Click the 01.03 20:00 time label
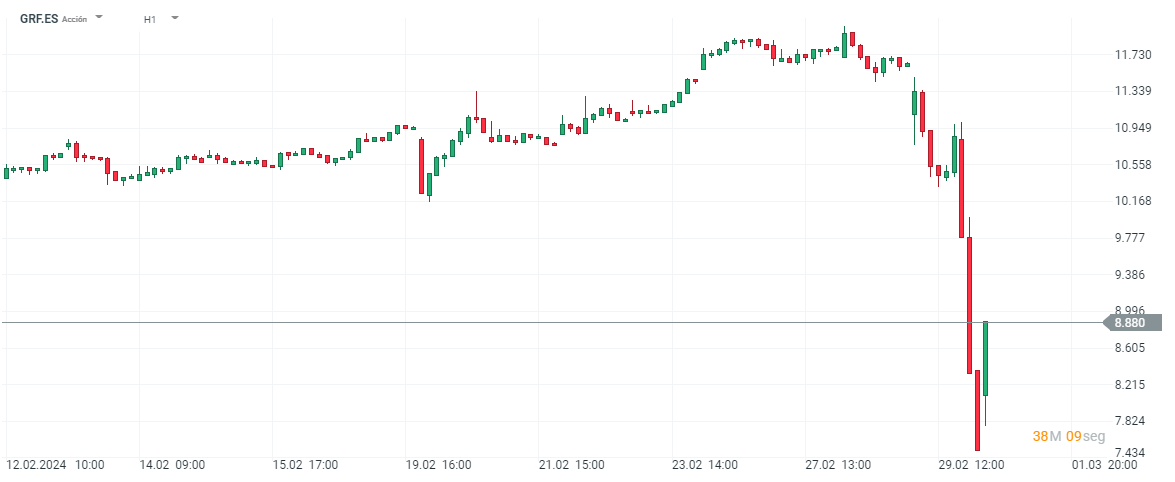The height and width of the screenshot is (482, 1175). (1104, 465)
